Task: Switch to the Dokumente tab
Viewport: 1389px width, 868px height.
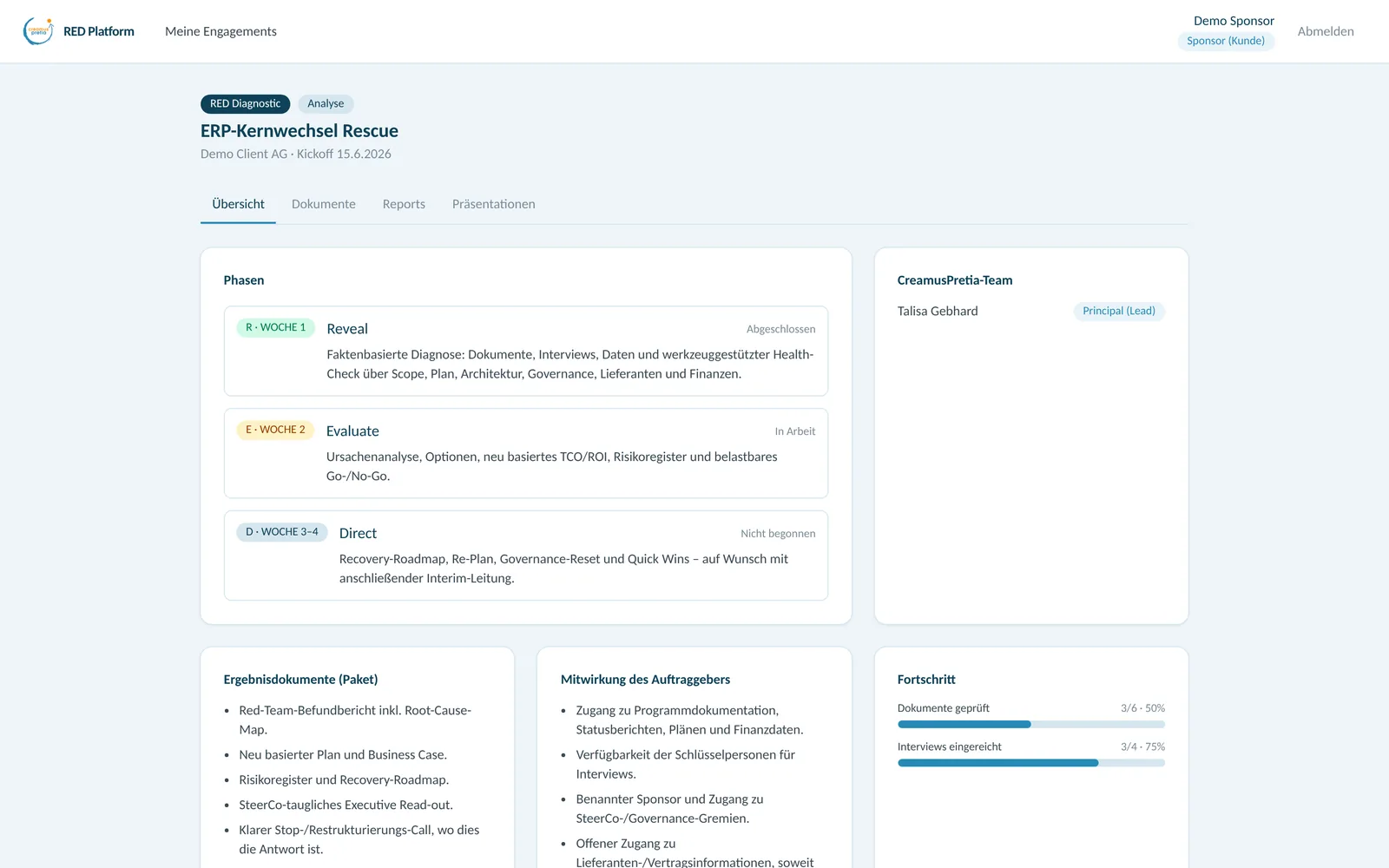Action: (324, 204)
